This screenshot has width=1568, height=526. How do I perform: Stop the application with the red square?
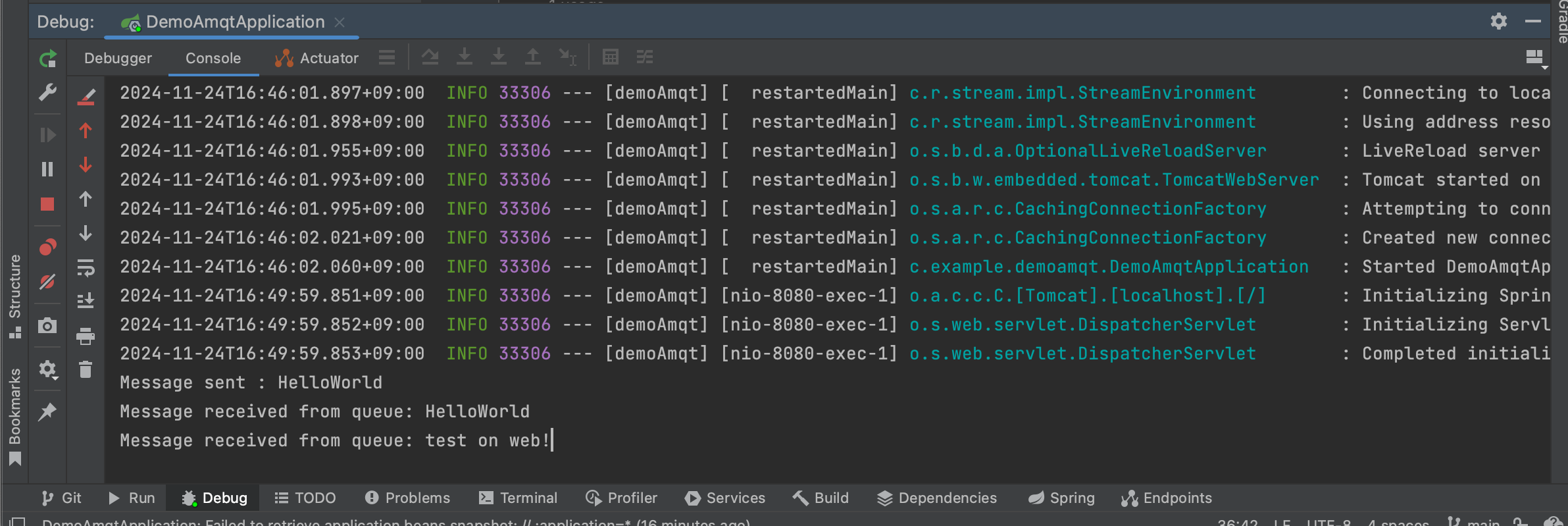pyautogui.click(x=47, y=204)
